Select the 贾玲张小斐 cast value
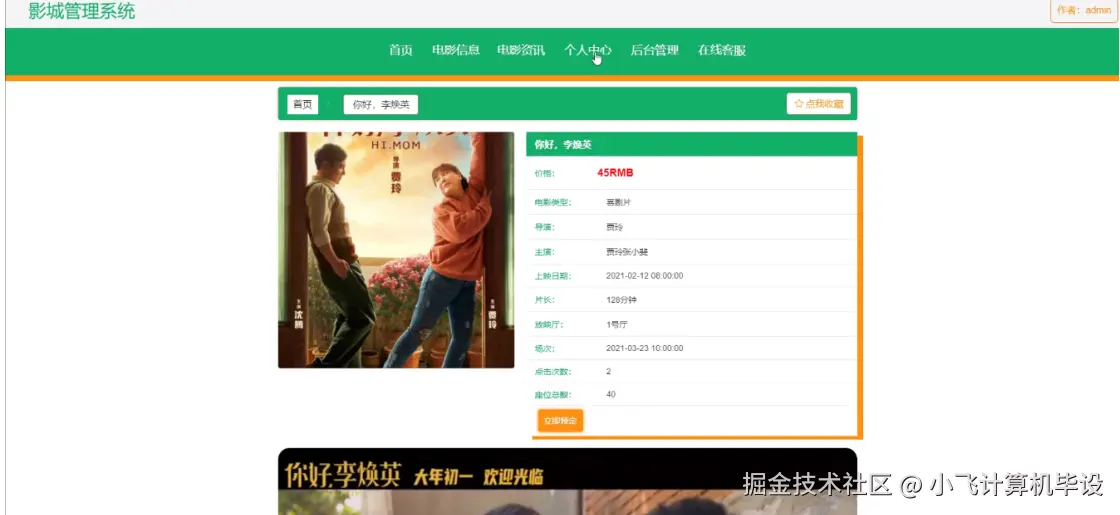This screenshot has width=1120, height=515. coord(626,251)
